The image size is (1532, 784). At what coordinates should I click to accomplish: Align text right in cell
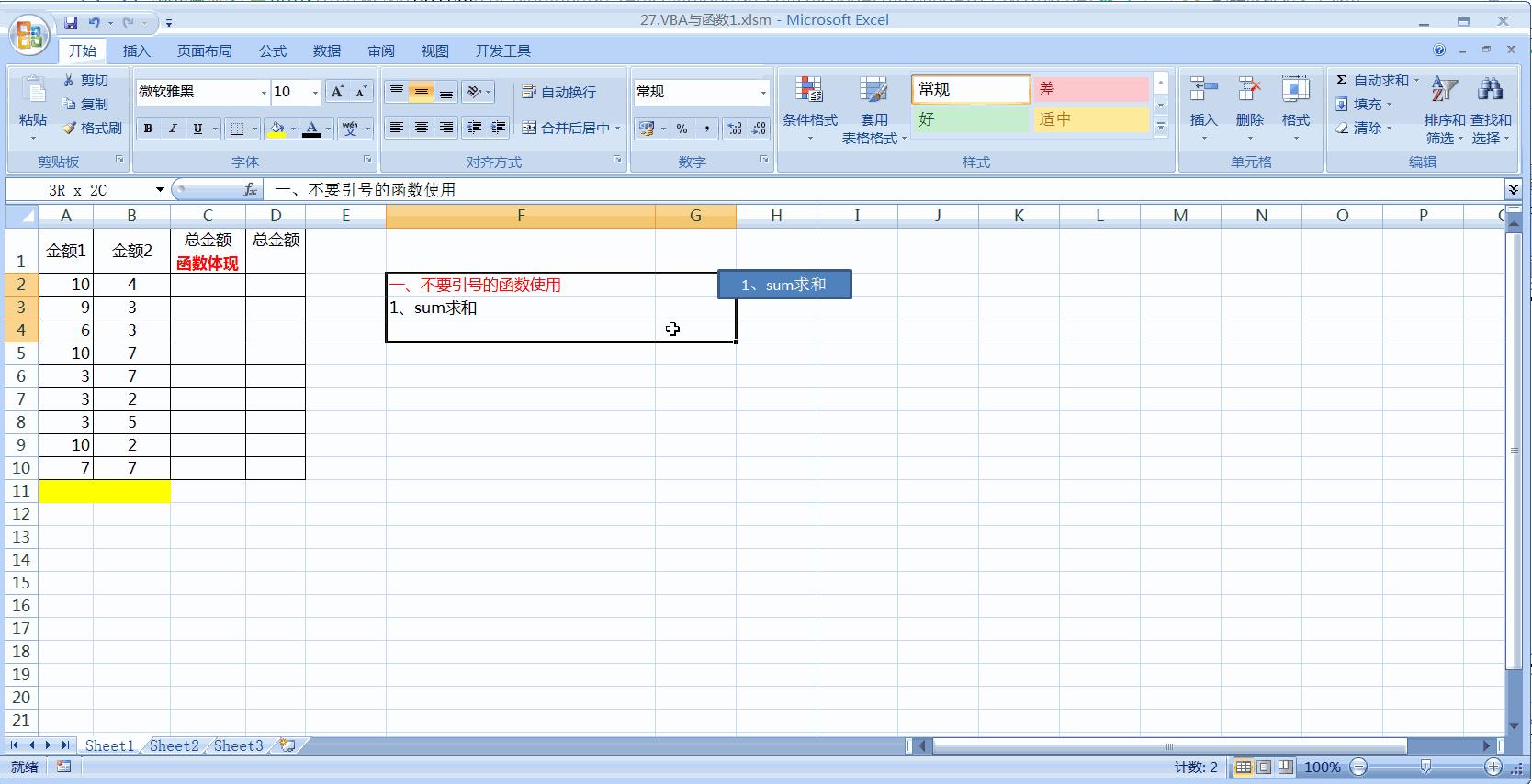(x=446, y=128)
